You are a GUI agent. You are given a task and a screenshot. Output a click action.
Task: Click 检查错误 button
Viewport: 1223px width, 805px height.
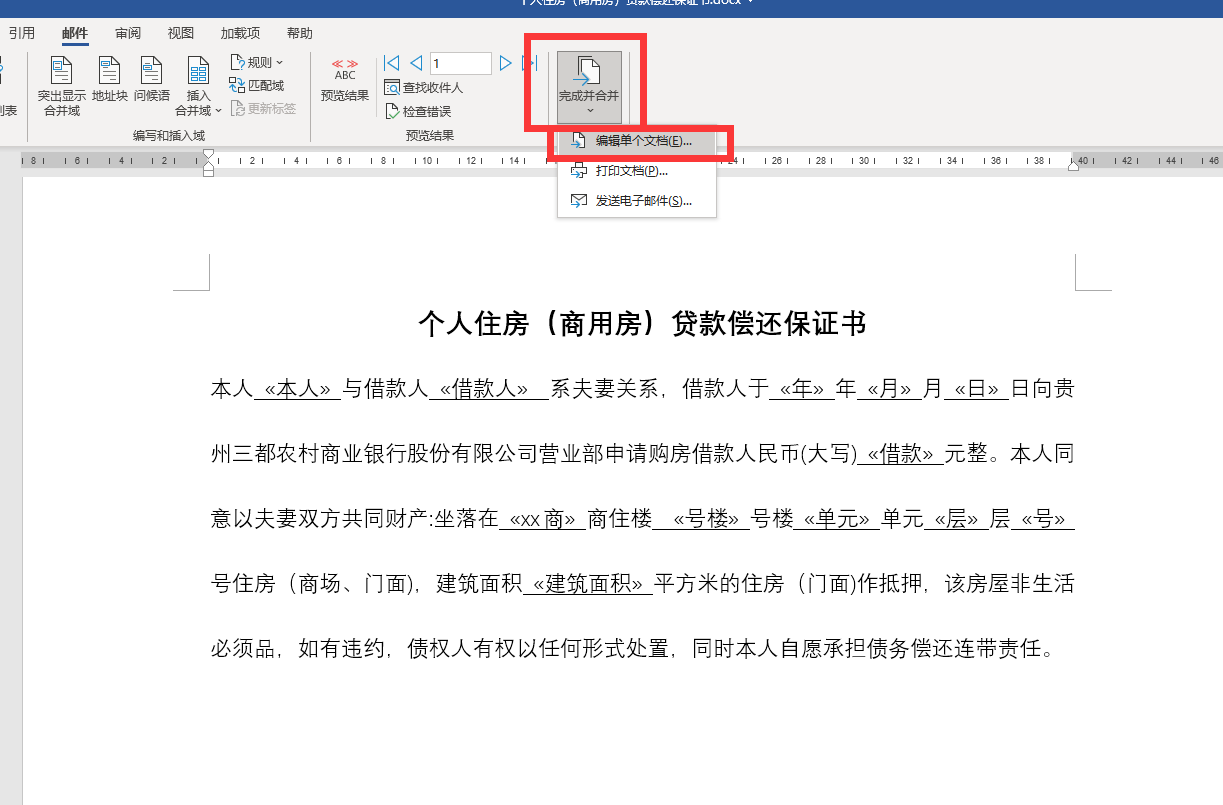[x=418, y=111]
